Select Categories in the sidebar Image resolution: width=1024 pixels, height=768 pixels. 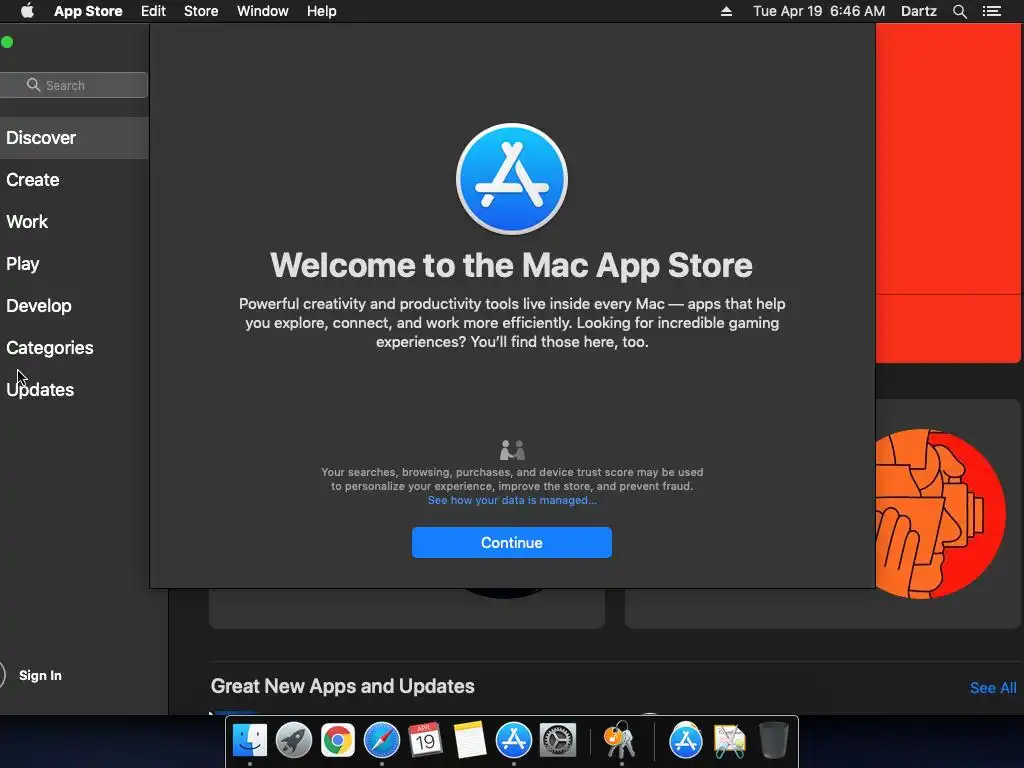tap(50, 347)
